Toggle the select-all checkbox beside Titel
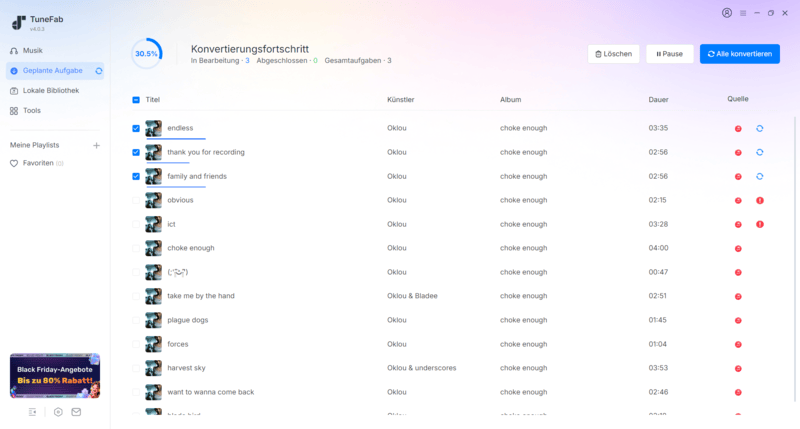This screenshot has height=429, width=800. pos(136,100)
